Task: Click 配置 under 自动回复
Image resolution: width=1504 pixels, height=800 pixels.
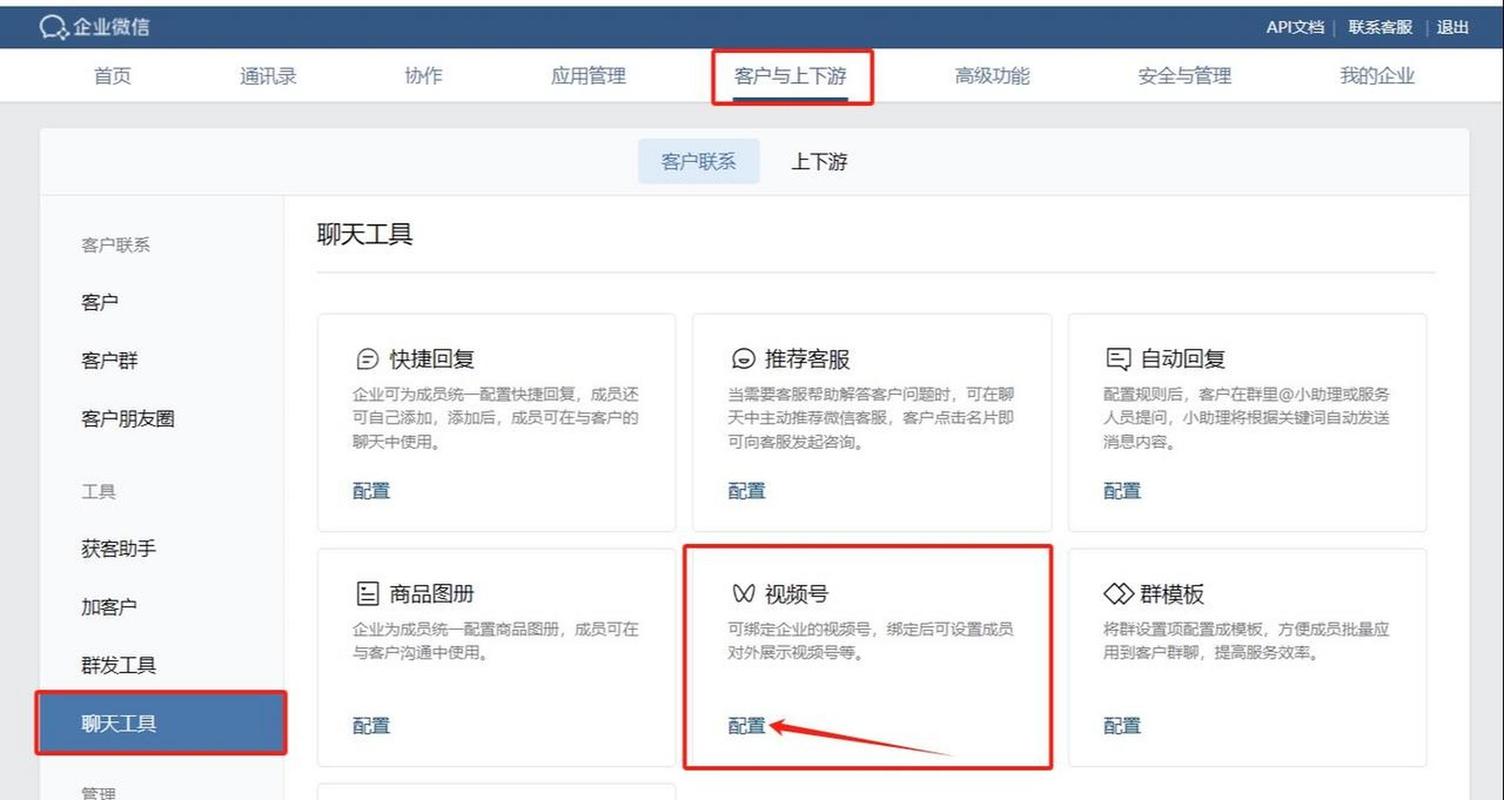Action: pos(1122,490)
